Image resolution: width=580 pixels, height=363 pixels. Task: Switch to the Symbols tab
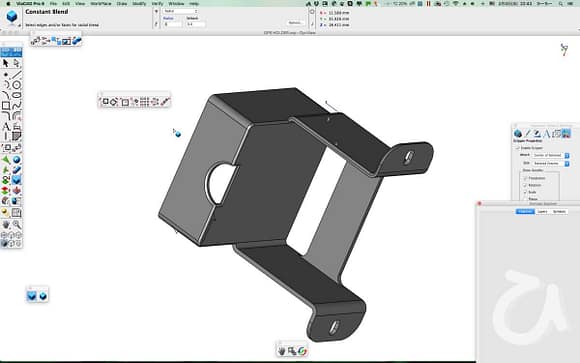click(x=559, y=212)
